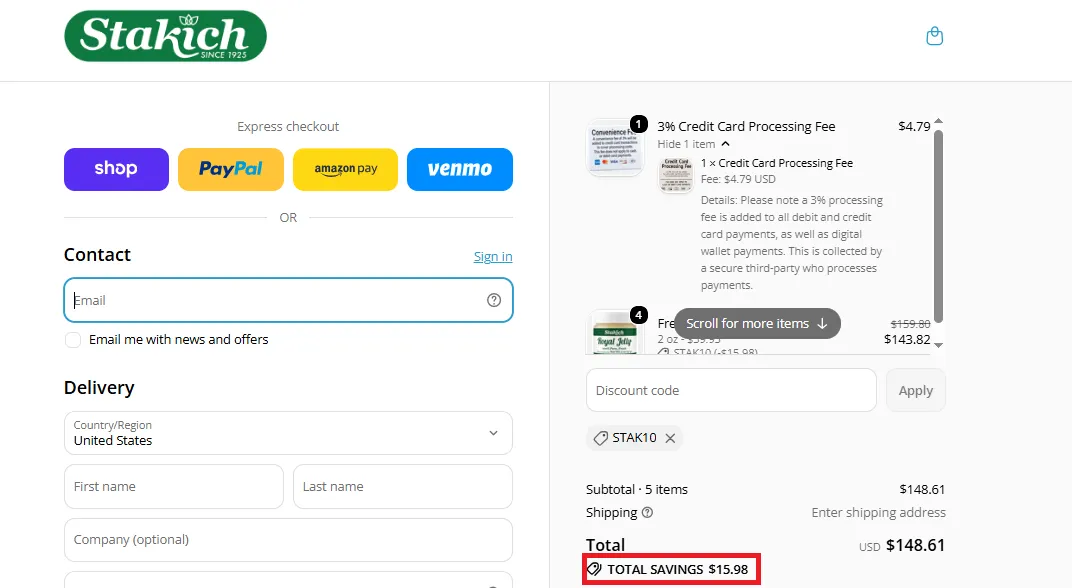Remove the STAK10 discount code
The height and width of the screenshot is (588, 1072).
pyautogui.click(x=670, y=438)
